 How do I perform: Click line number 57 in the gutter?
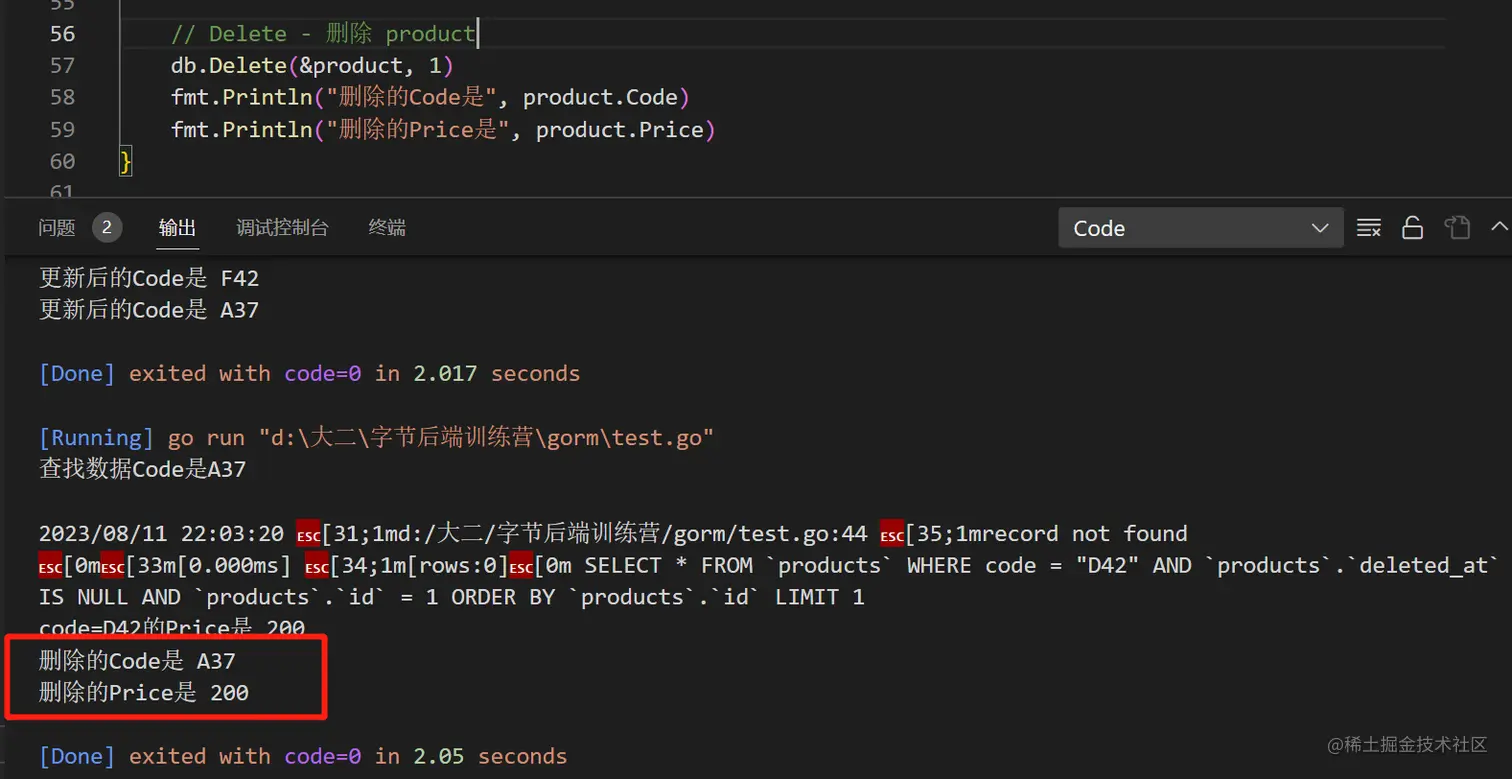[x=62, y=66]
